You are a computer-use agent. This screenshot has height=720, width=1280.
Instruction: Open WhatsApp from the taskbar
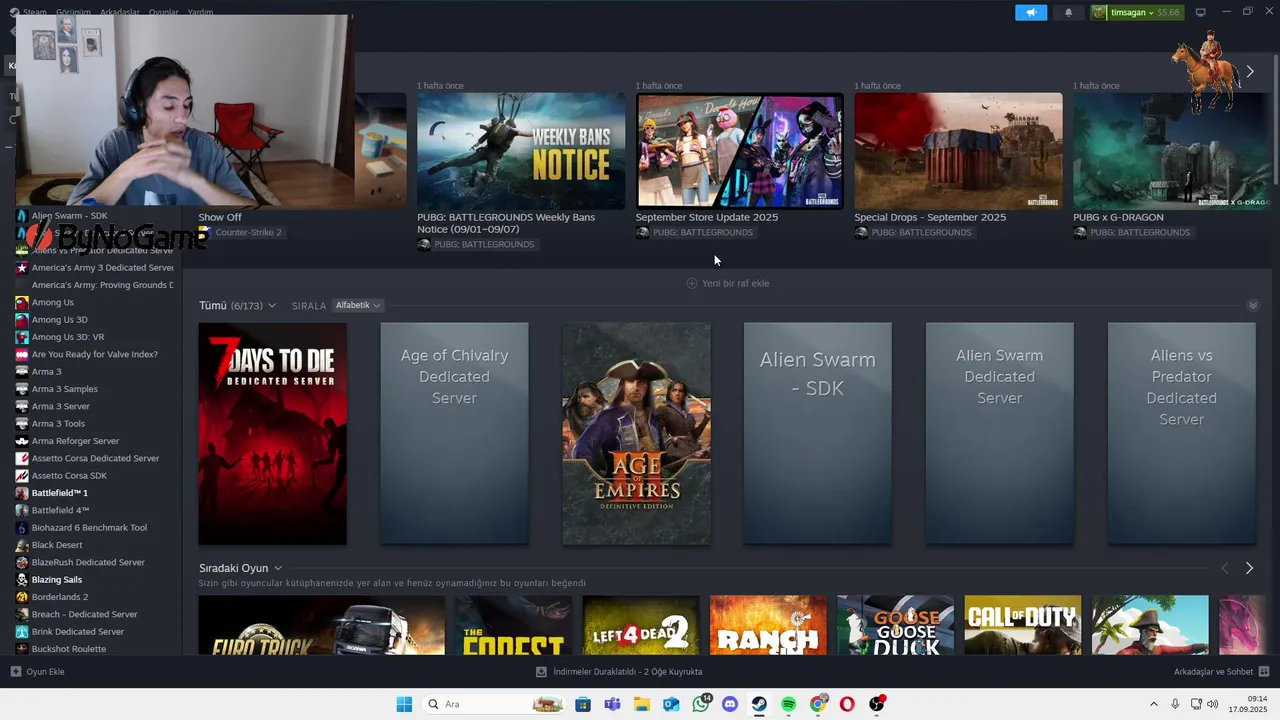click(701, 704)
